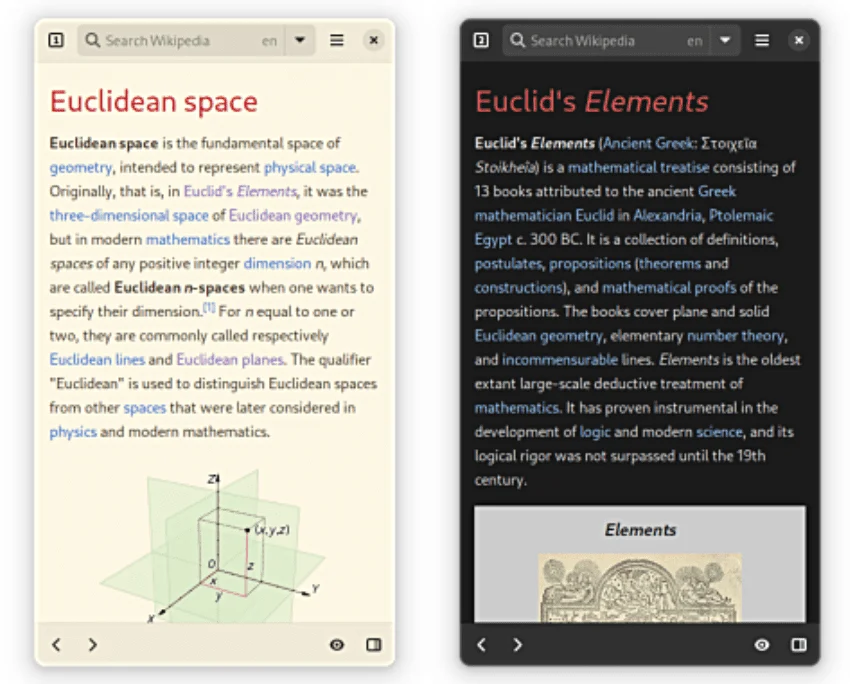Click the 3D coordinate axes diagram

tap(214, 546)
